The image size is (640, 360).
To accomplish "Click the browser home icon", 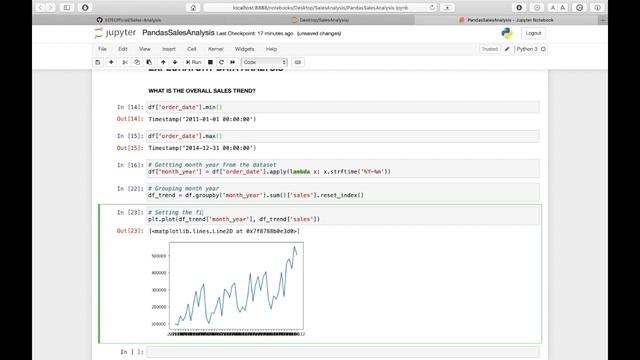I will point(193,7).
